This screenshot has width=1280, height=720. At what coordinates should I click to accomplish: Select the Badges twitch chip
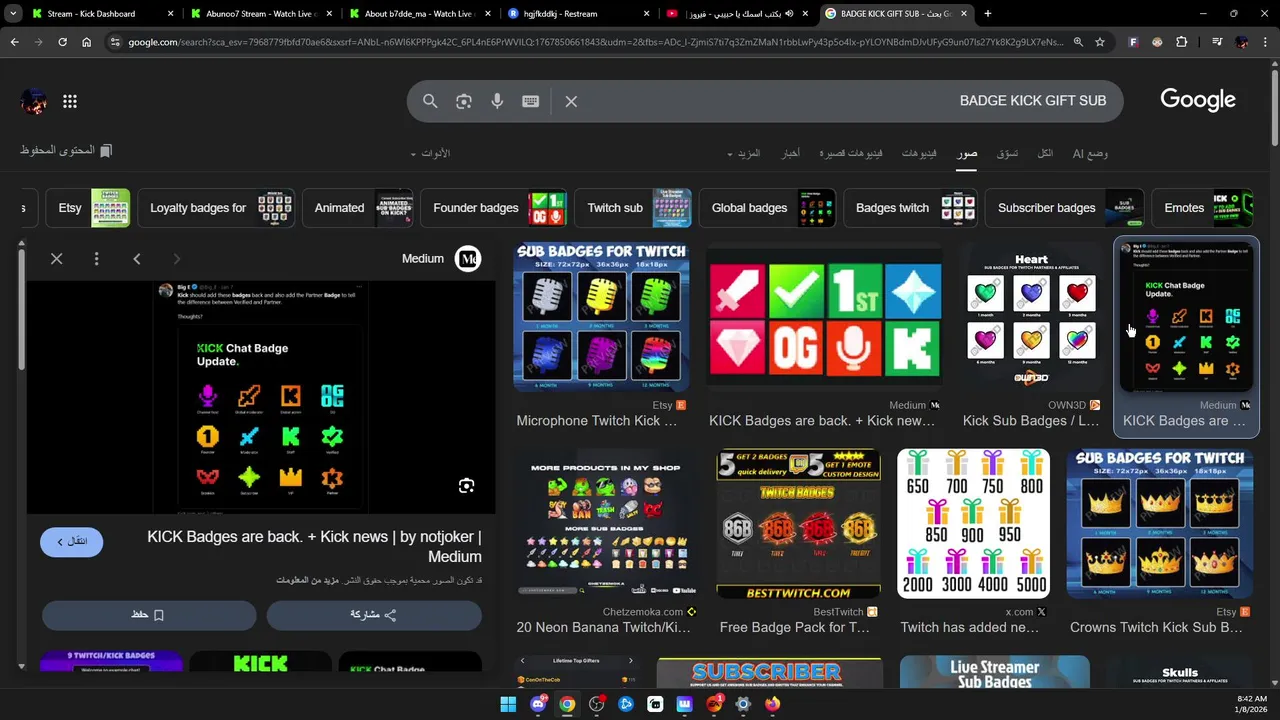click(911, 208)
